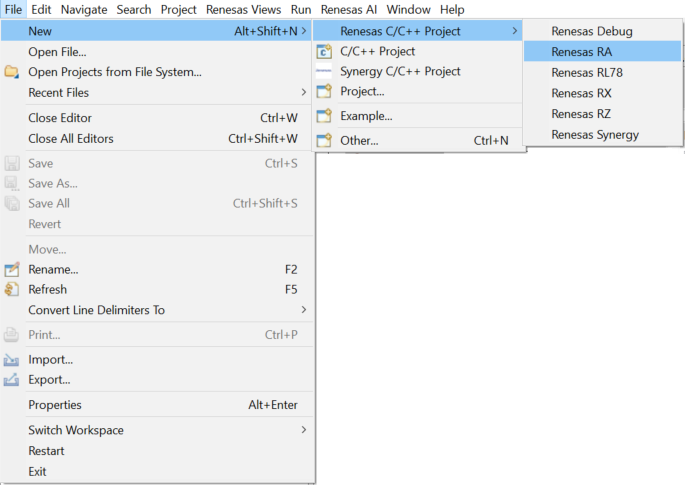Click the Example... wizard icon

(324, 116)
